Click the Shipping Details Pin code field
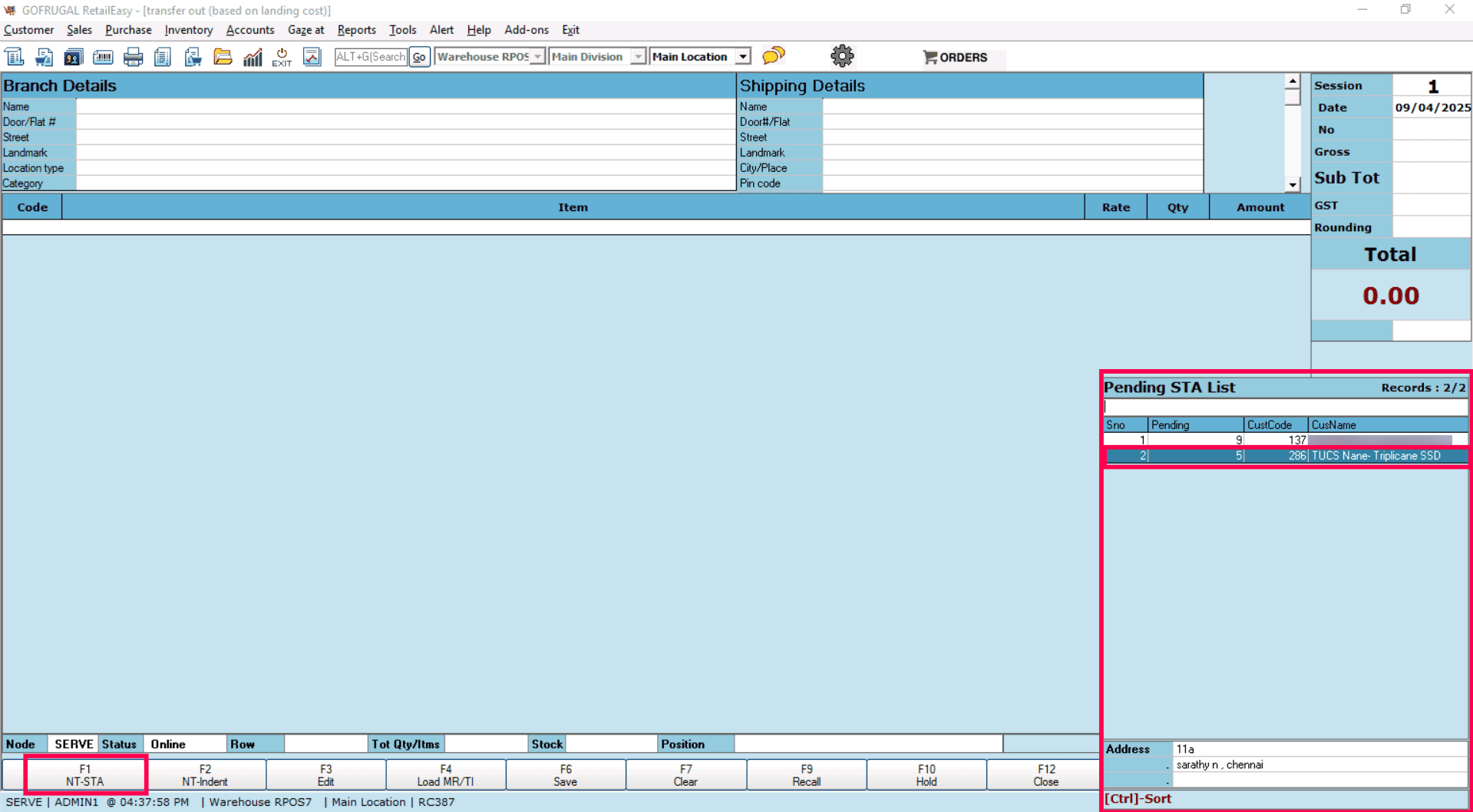 click(1012, 183)
